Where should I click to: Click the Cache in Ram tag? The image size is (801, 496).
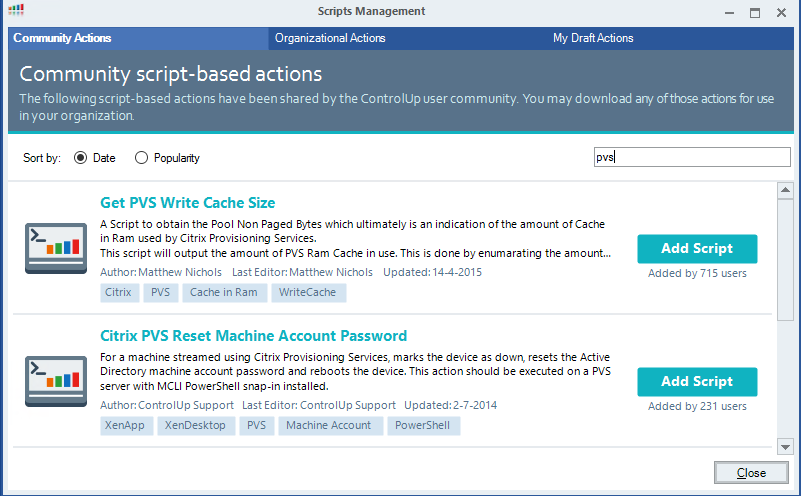point(224,293)
